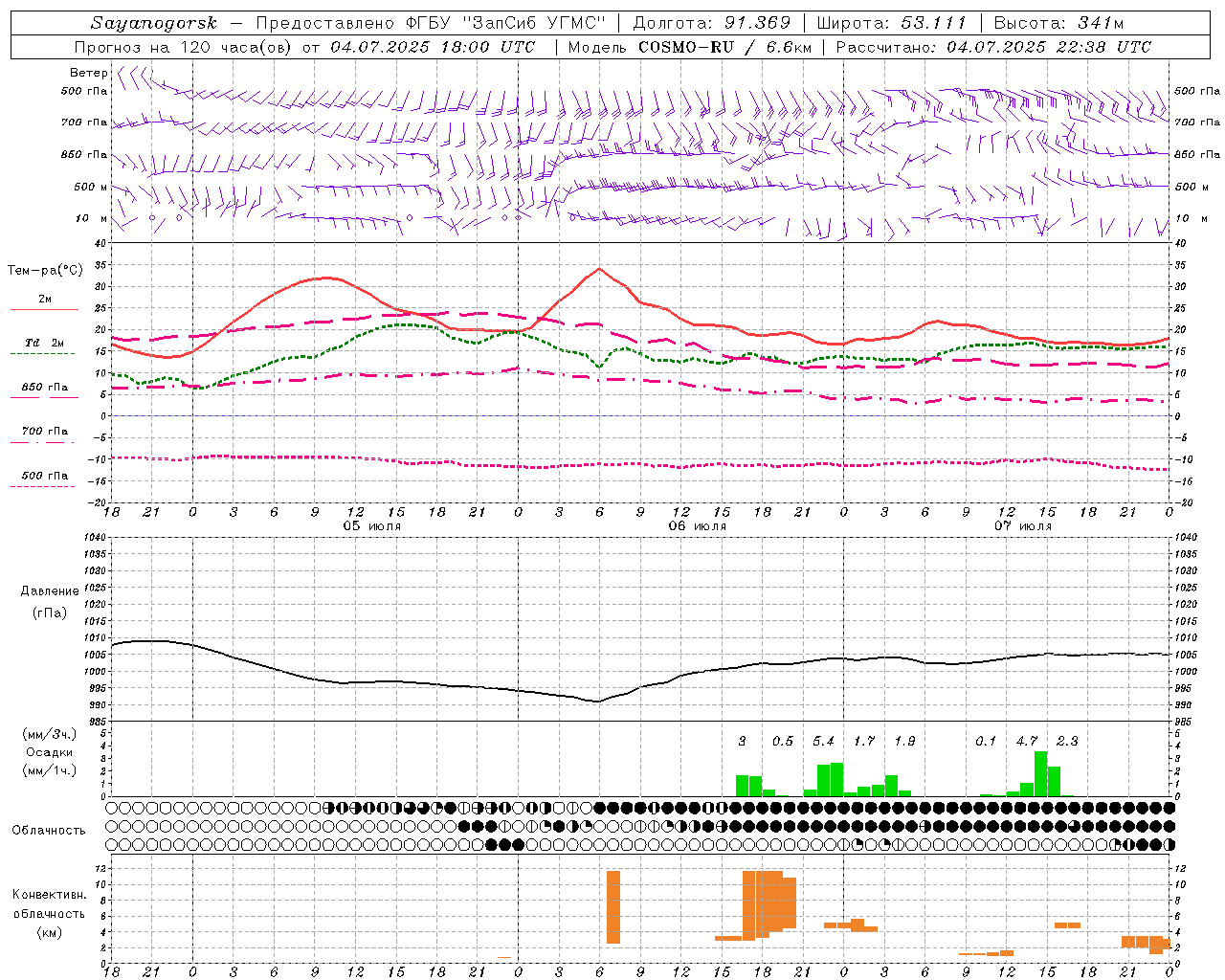Click the "(мм/3ч.)" precipitation unit label

(x=50, y=734)
